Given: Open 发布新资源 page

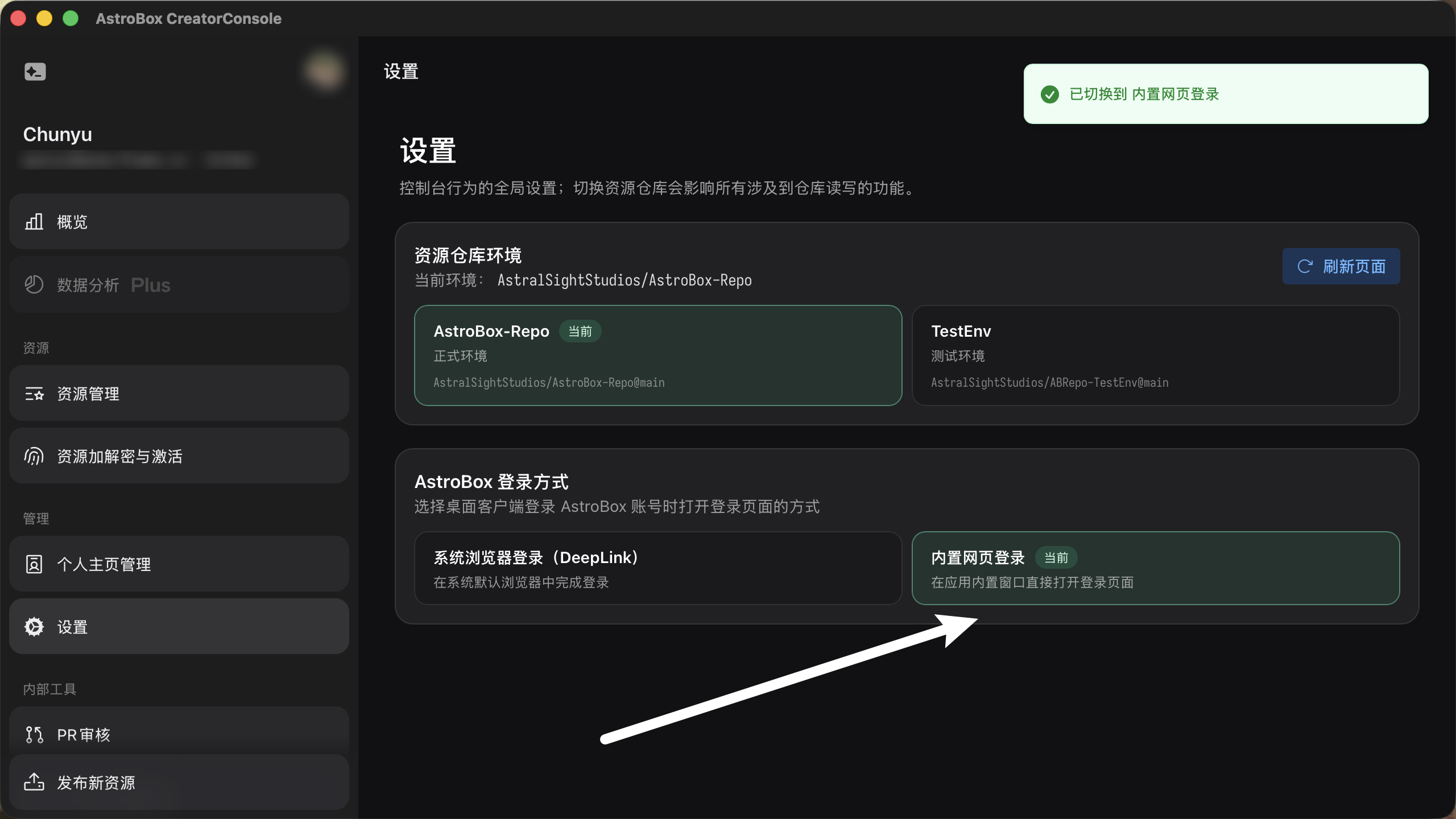Looking at the screenshot, I should coord(179,783).
